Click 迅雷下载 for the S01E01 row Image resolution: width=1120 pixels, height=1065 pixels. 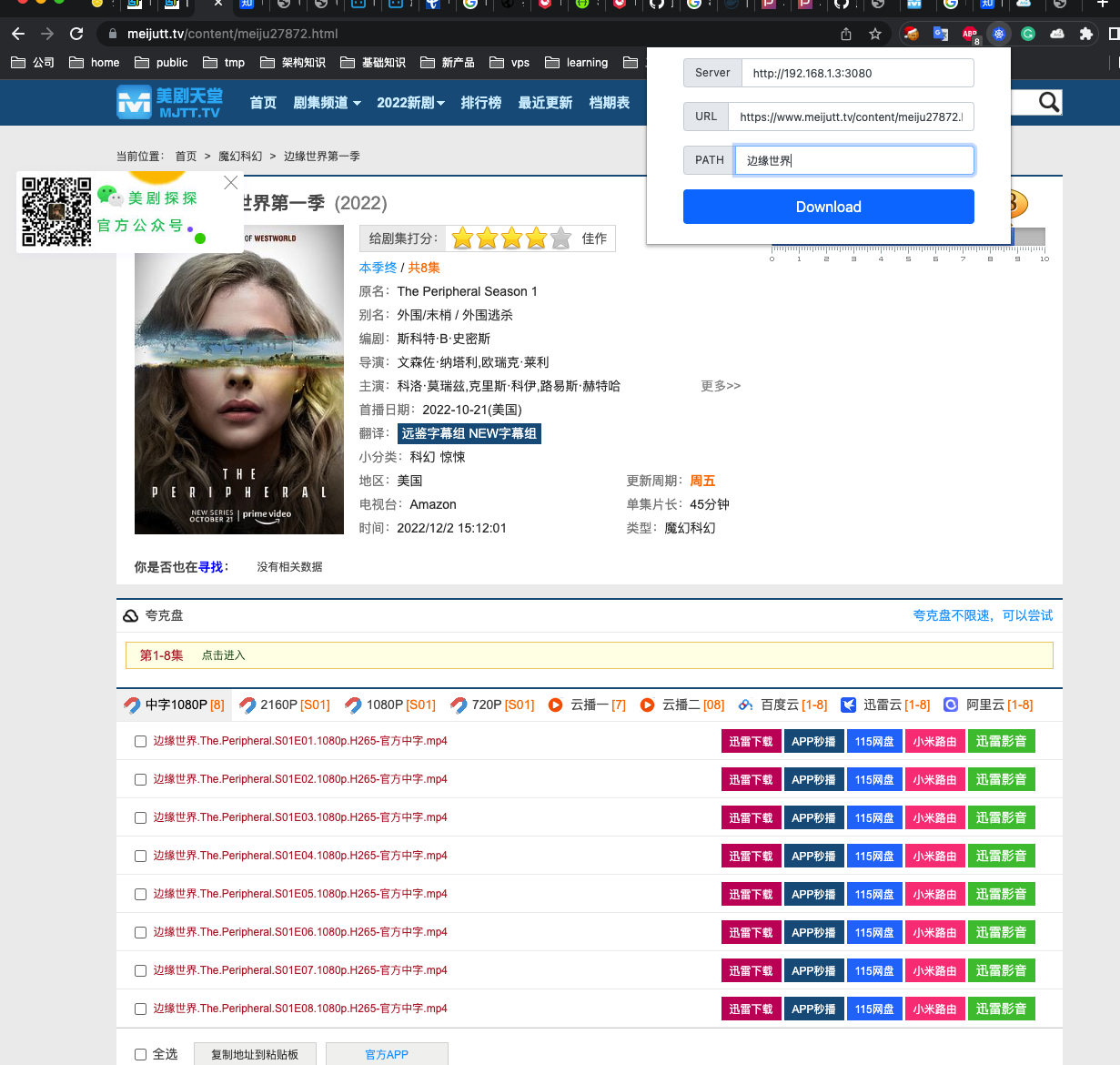[751, 742]
